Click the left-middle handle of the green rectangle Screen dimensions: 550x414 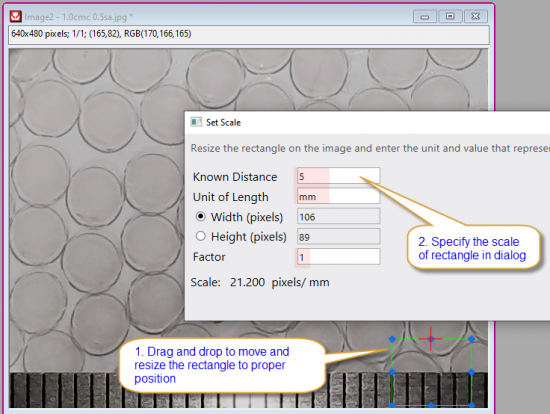coord(393,372)
